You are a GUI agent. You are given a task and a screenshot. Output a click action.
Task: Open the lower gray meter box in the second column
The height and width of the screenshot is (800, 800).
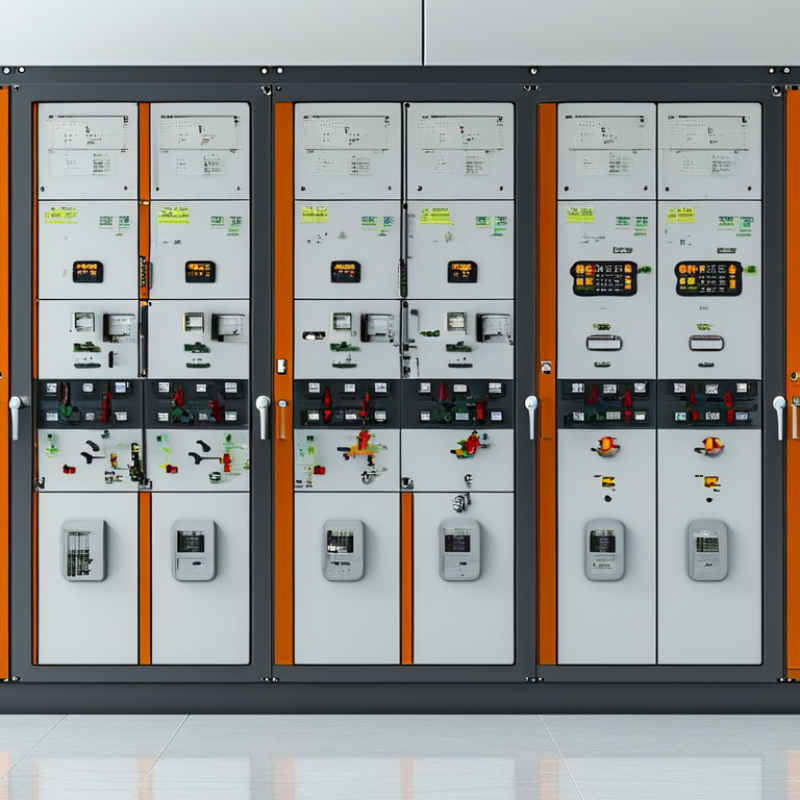194,550
